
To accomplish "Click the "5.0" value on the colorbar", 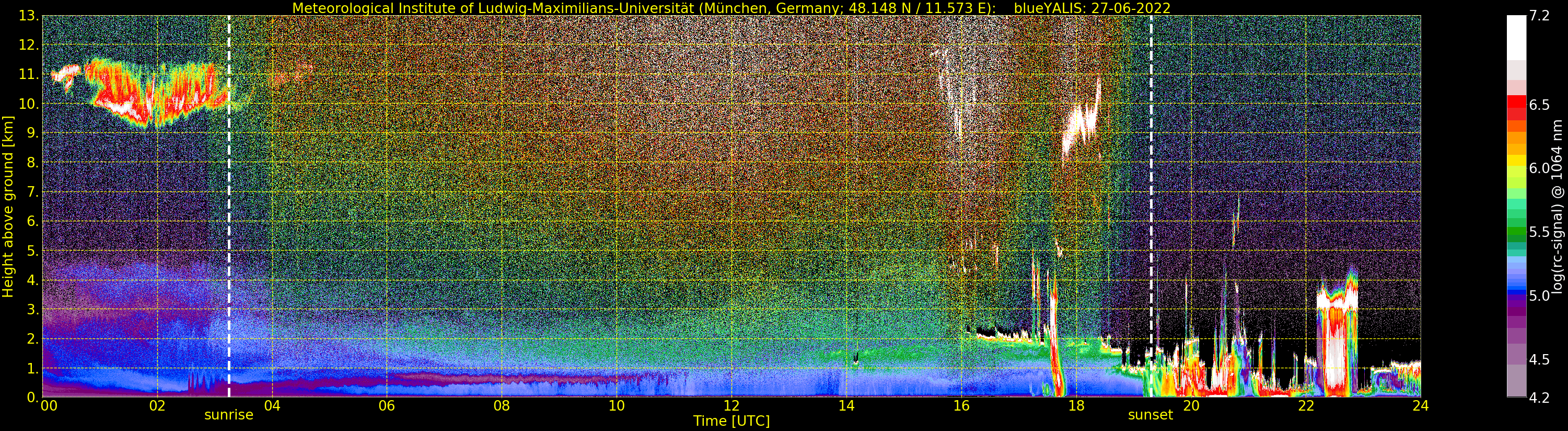I will tap(1539, 296).
